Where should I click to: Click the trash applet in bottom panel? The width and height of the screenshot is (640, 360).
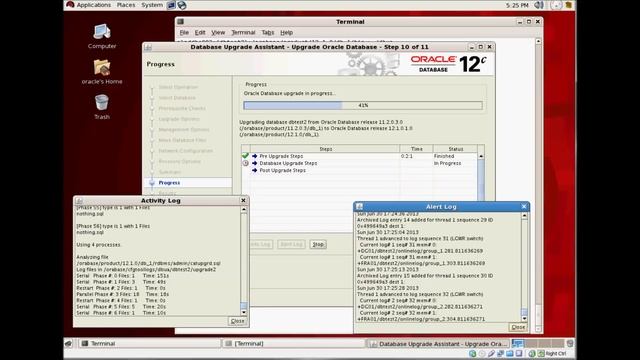pos(570,343)
